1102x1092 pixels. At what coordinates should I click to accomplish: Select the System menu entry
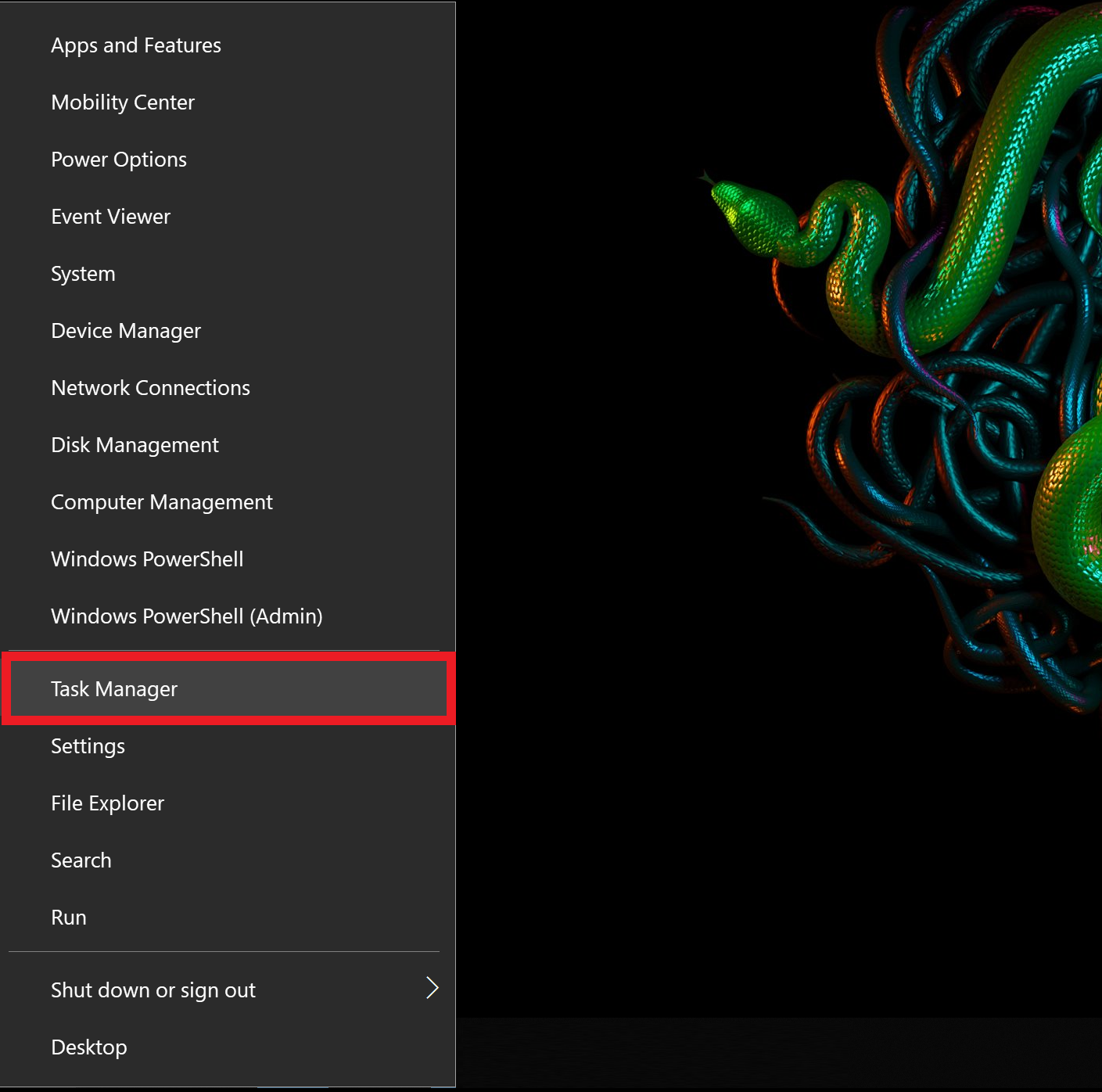(83, 273)
